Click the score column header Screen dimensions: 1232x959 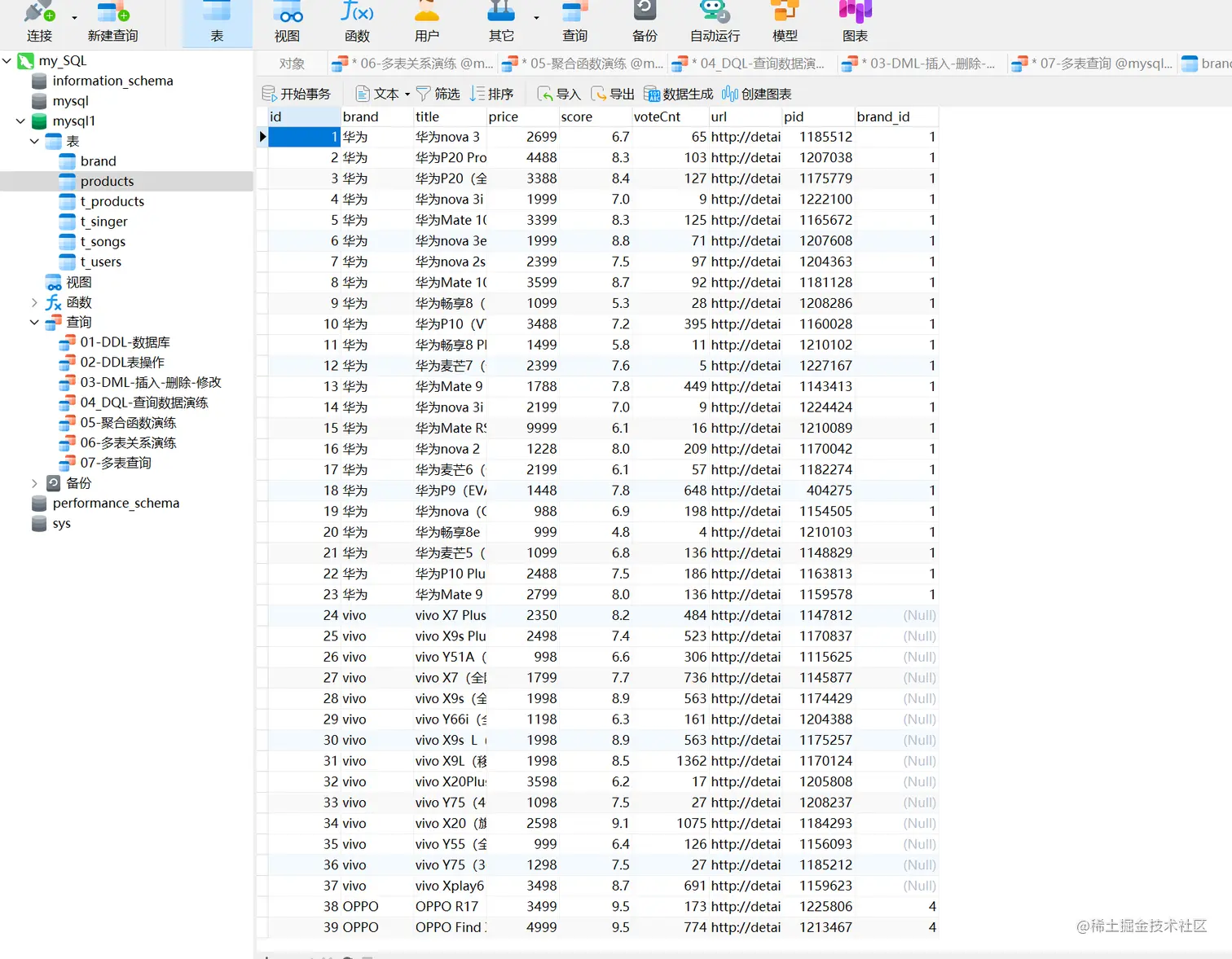point(595,117)
